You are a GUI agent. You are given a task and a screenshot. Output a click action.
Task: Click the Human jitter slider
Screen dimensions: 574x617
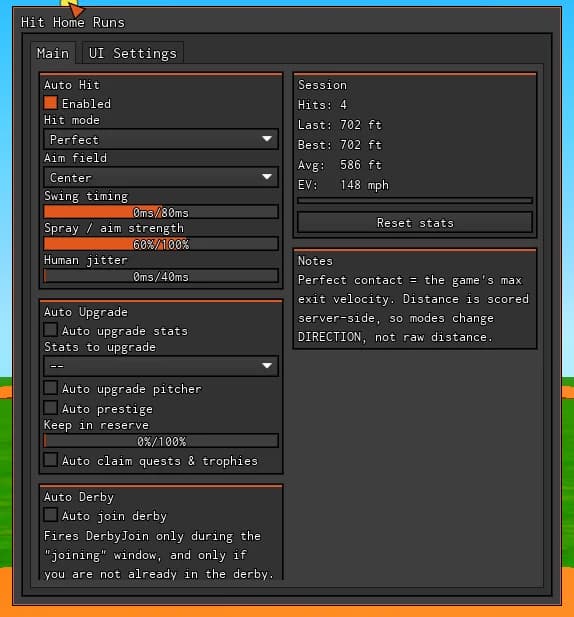(161, 276)
